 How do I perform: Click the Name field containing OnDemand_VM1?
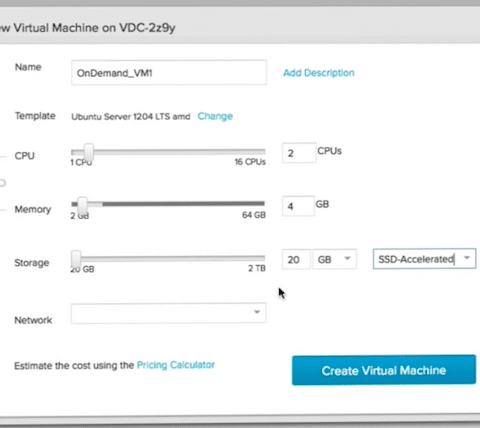pyautogui.click(x=169, y=73)
